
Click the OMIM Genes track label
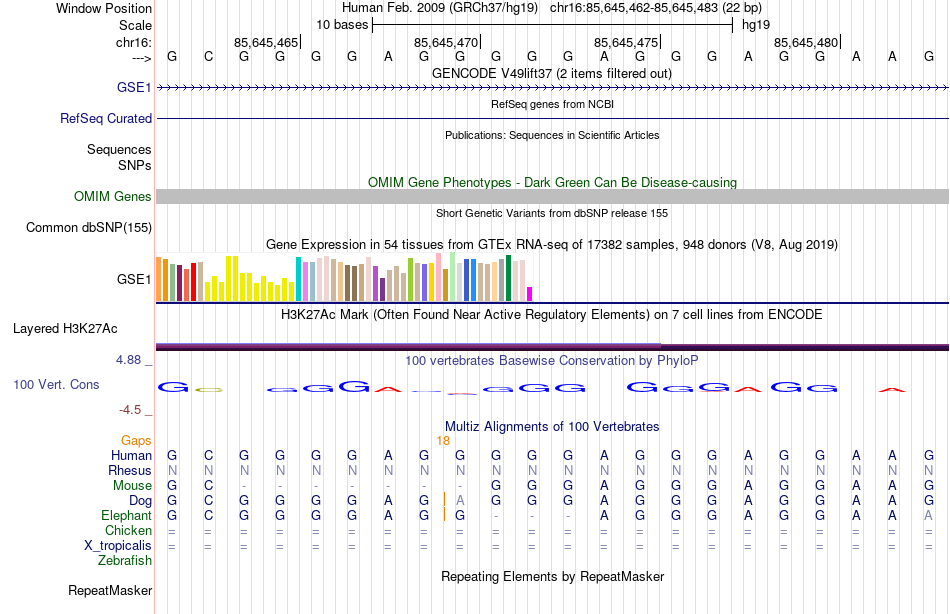tap(112, 196)
